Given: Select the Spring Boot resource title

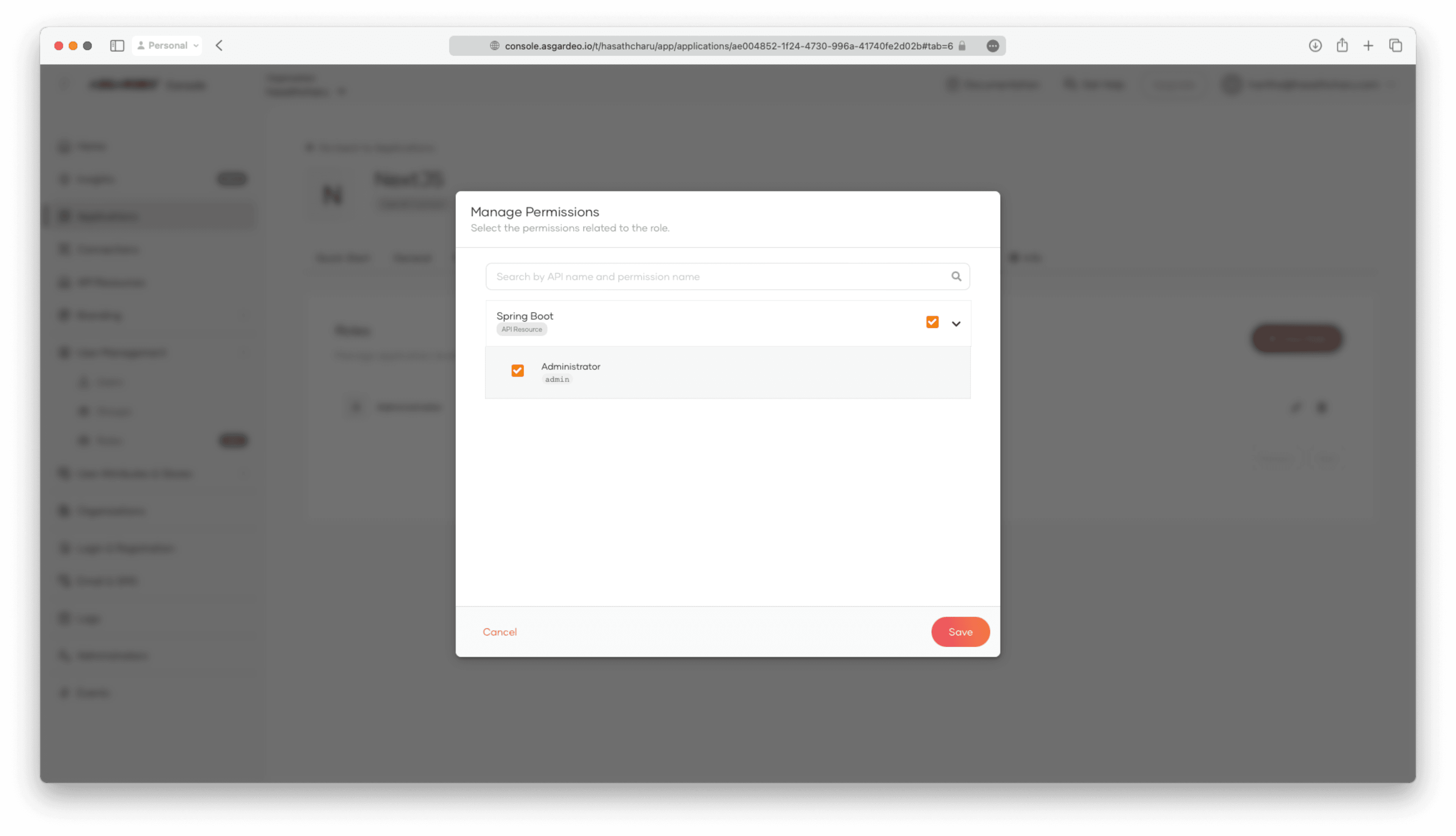Looking at the screenshot, I should pyautogui.click(x=524, y=316).
